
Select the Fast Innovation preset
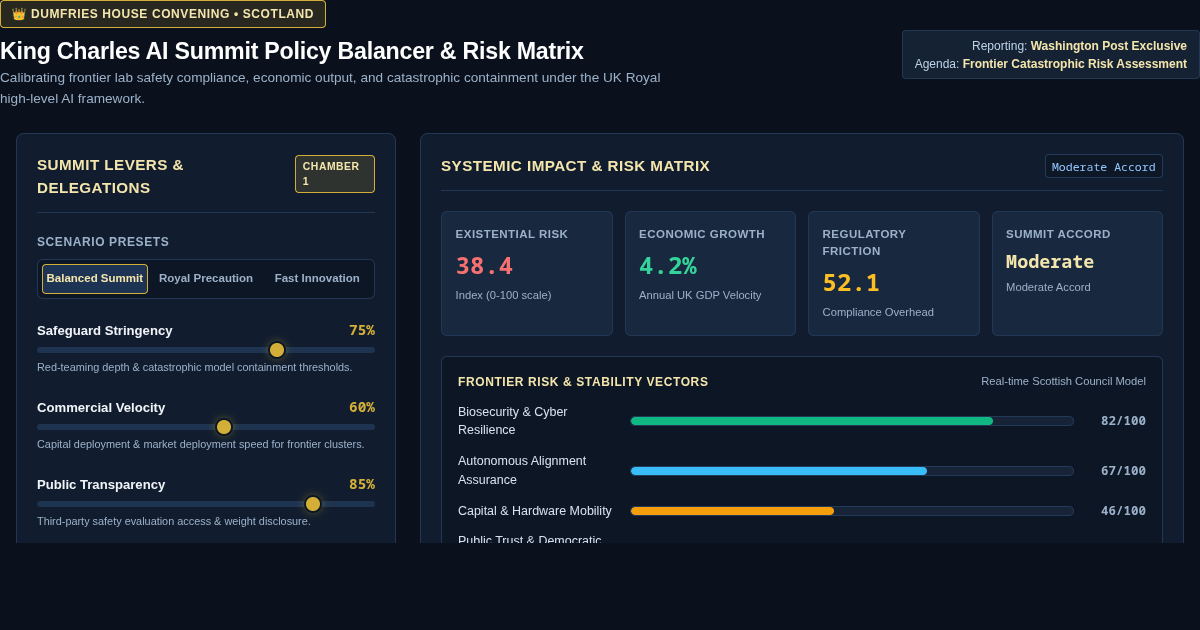point(317,279)
